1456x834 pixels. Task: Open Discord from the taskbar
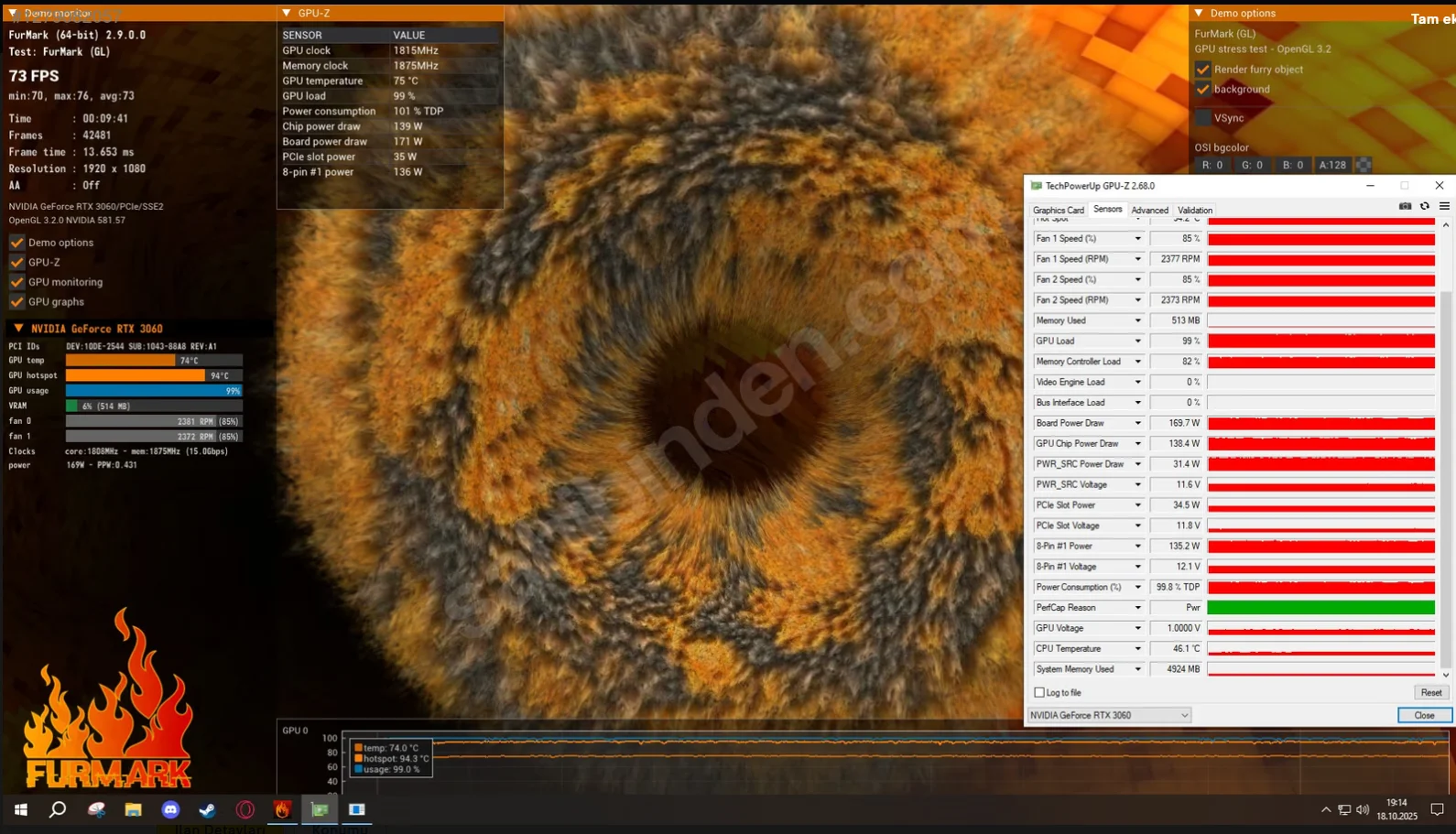(170, 809)
